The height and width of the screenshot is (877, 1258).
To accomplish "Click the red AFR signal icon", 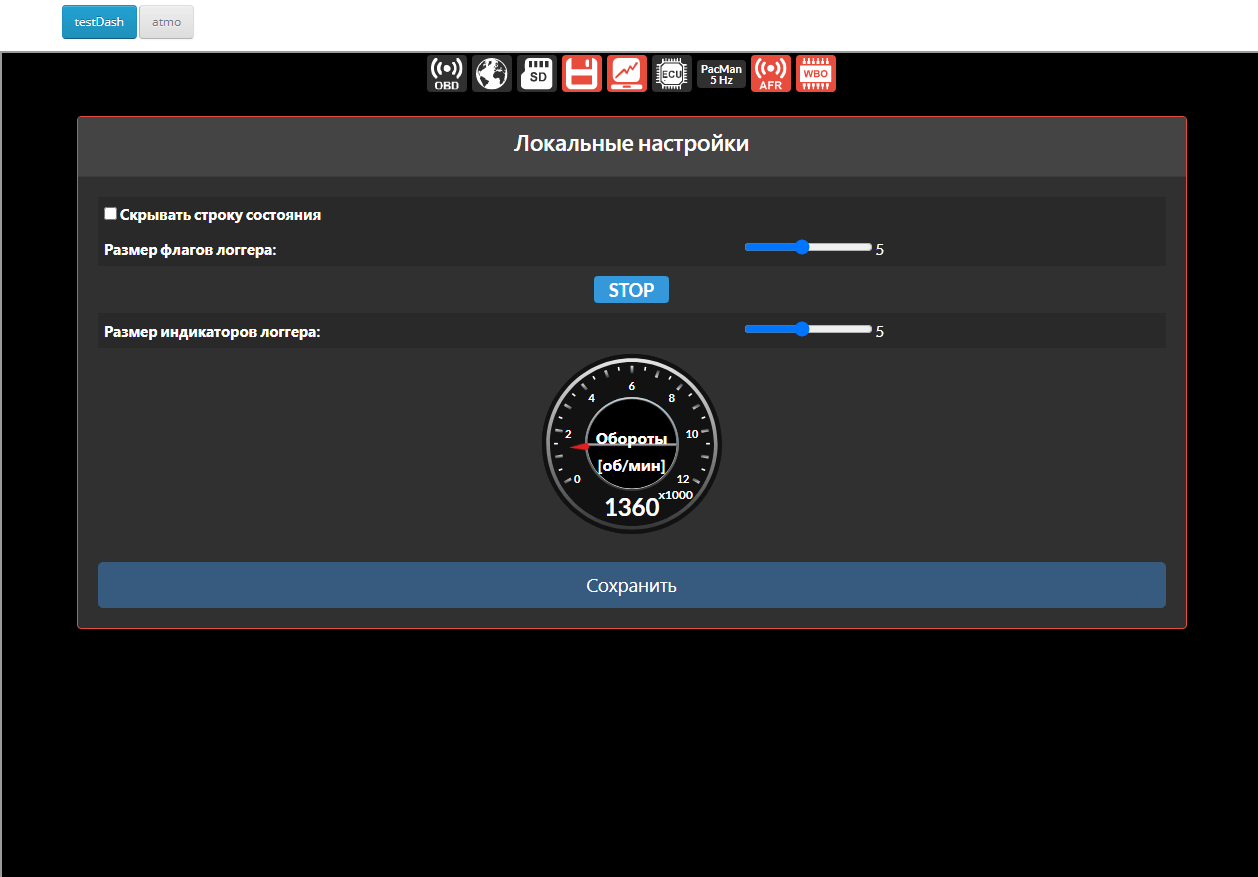I will [770, 74].
